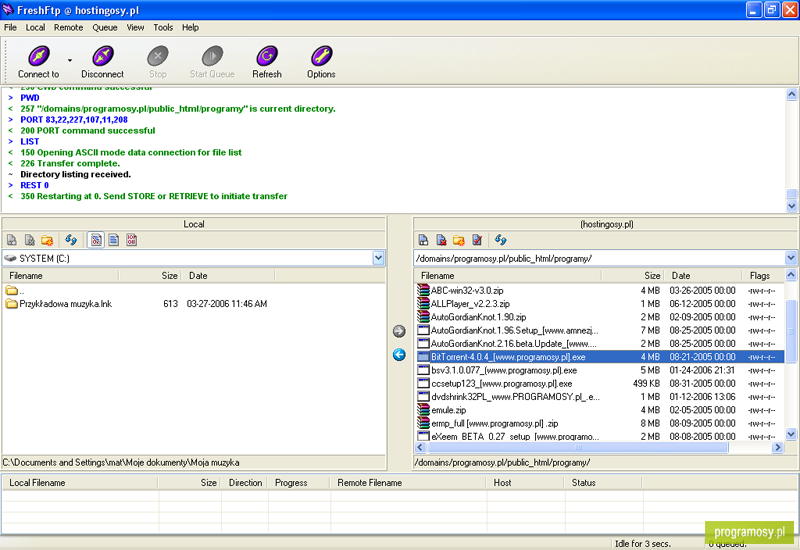Open the Queue menu
This screenshot has width=800, height=550.
click(x=105, y=28)
